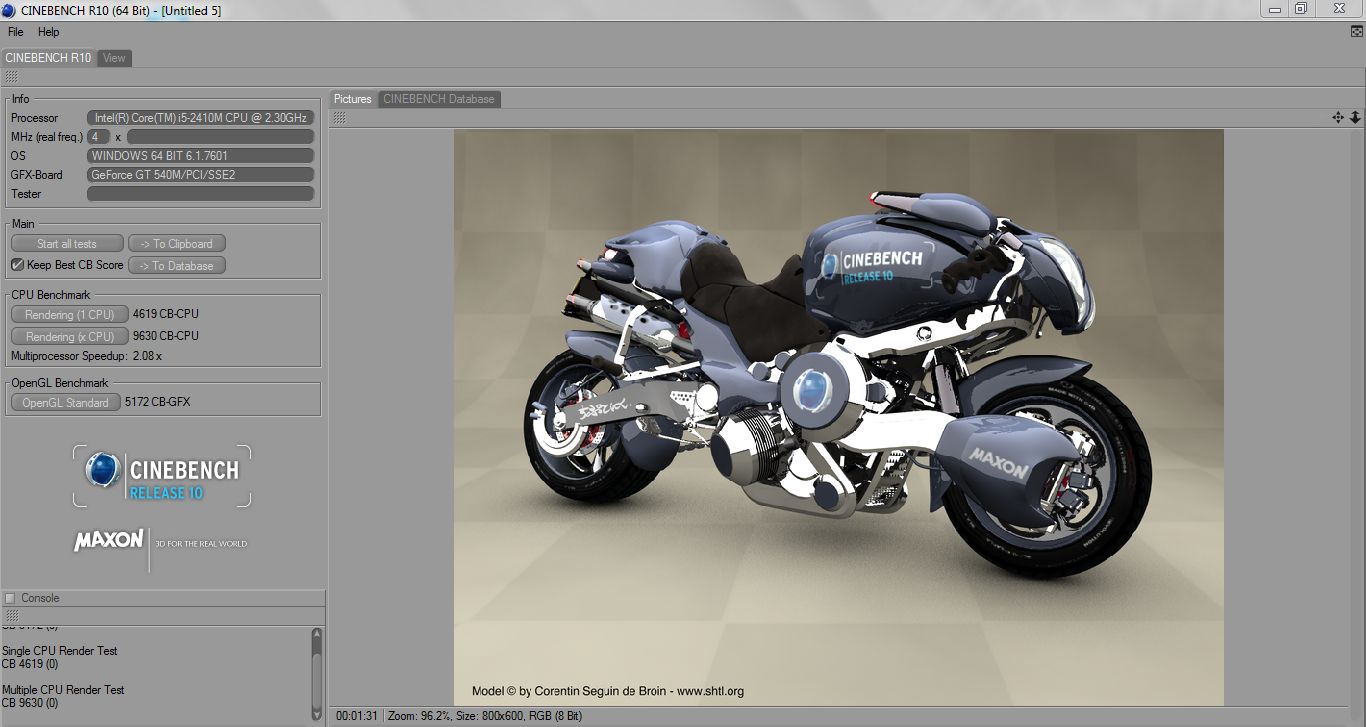Start the OpenGL Standard test
The image size is (1366, 727).
tap(66, 402)
